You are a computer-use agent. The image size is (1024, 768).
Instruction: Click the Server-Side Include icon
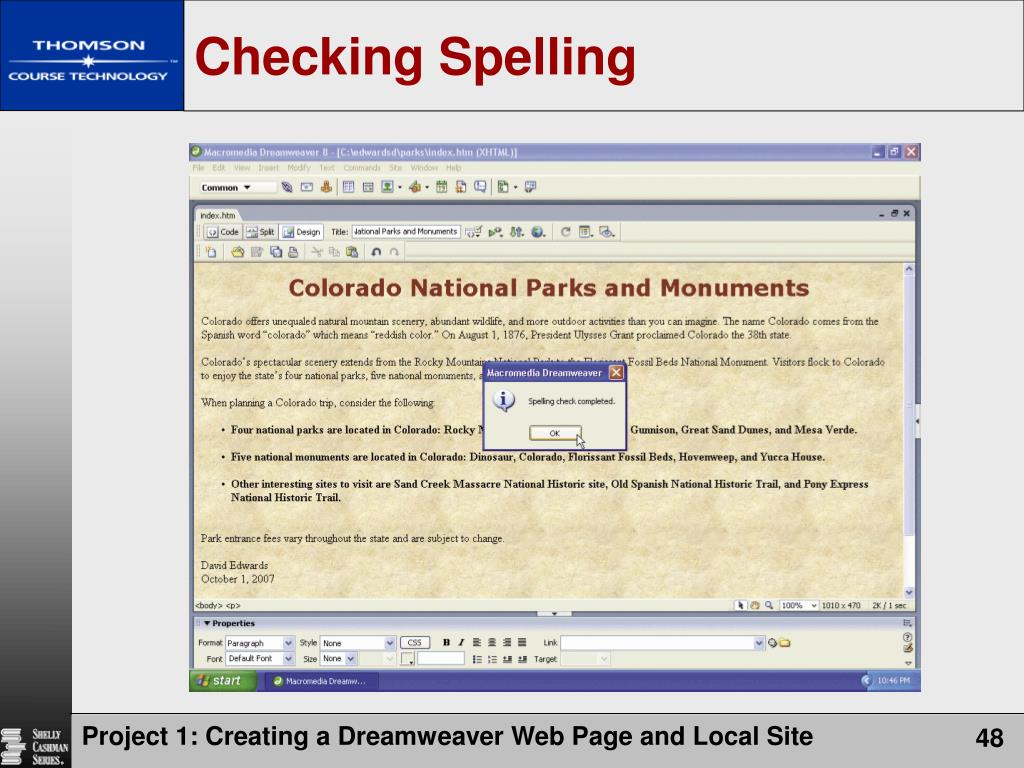[461, 187]
